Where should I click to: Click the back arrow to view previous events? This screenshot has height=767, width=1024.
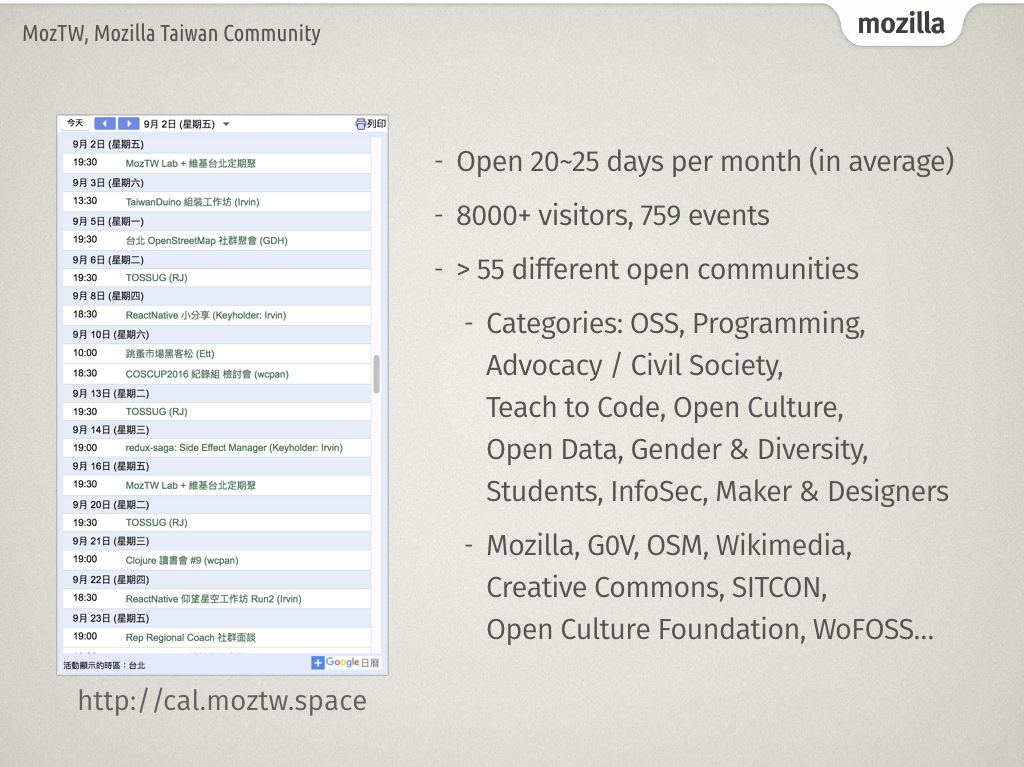(x=105, y=123)
